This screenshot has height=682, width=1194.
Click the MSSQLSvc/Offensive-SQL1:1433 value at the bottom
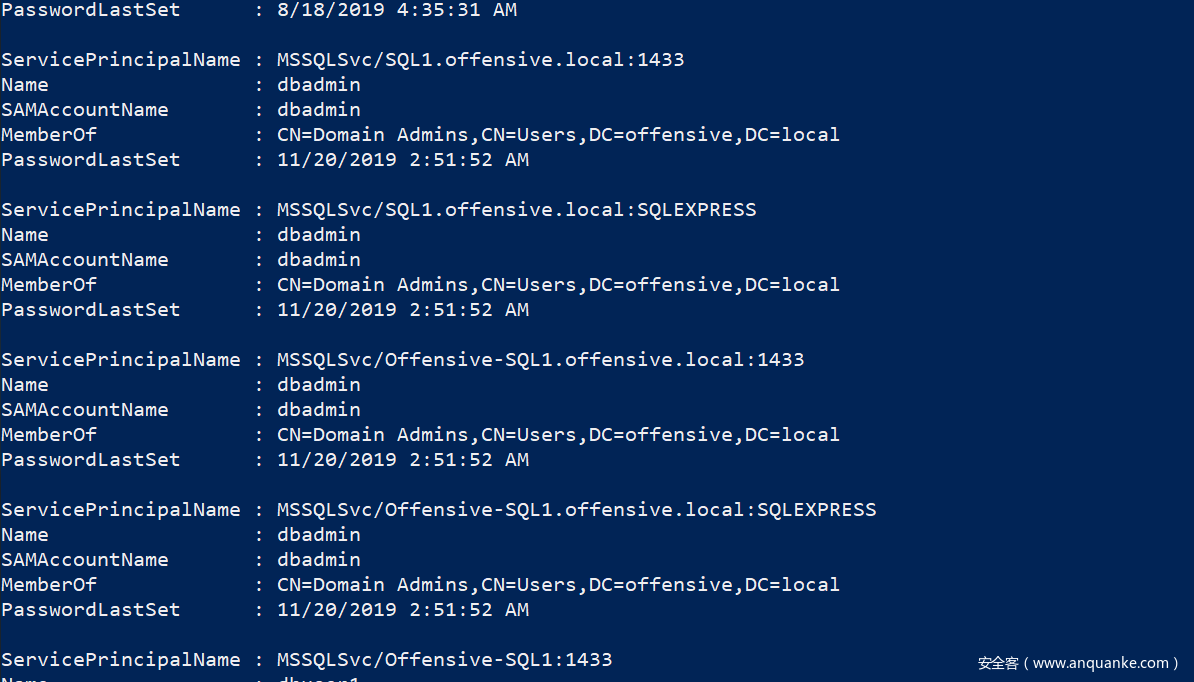(444, 660)
